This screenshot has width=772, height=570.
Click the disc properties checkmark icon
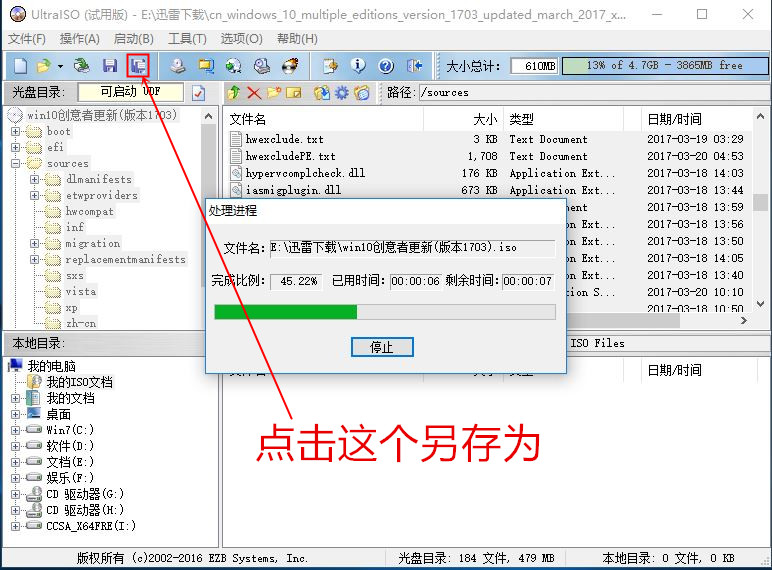(x=198, y=93)
